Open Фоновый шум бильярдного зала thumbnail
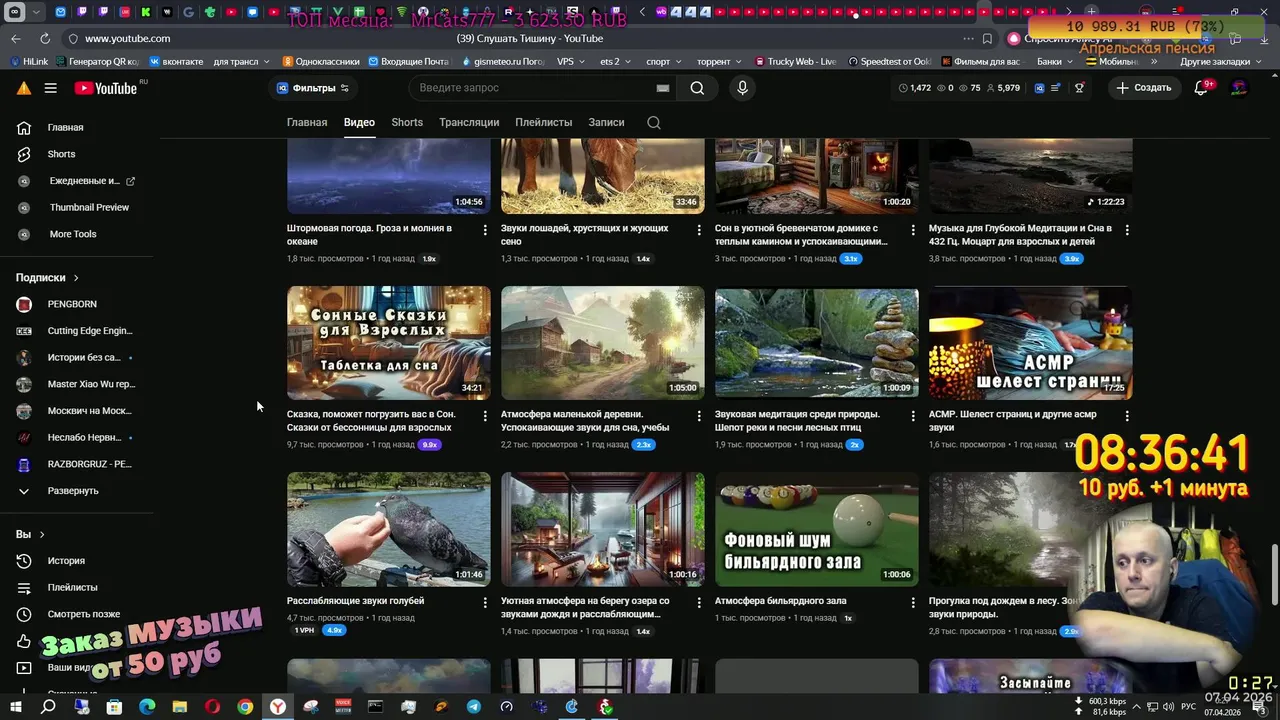The image size is (1280, 720). (x=817, y=529)
